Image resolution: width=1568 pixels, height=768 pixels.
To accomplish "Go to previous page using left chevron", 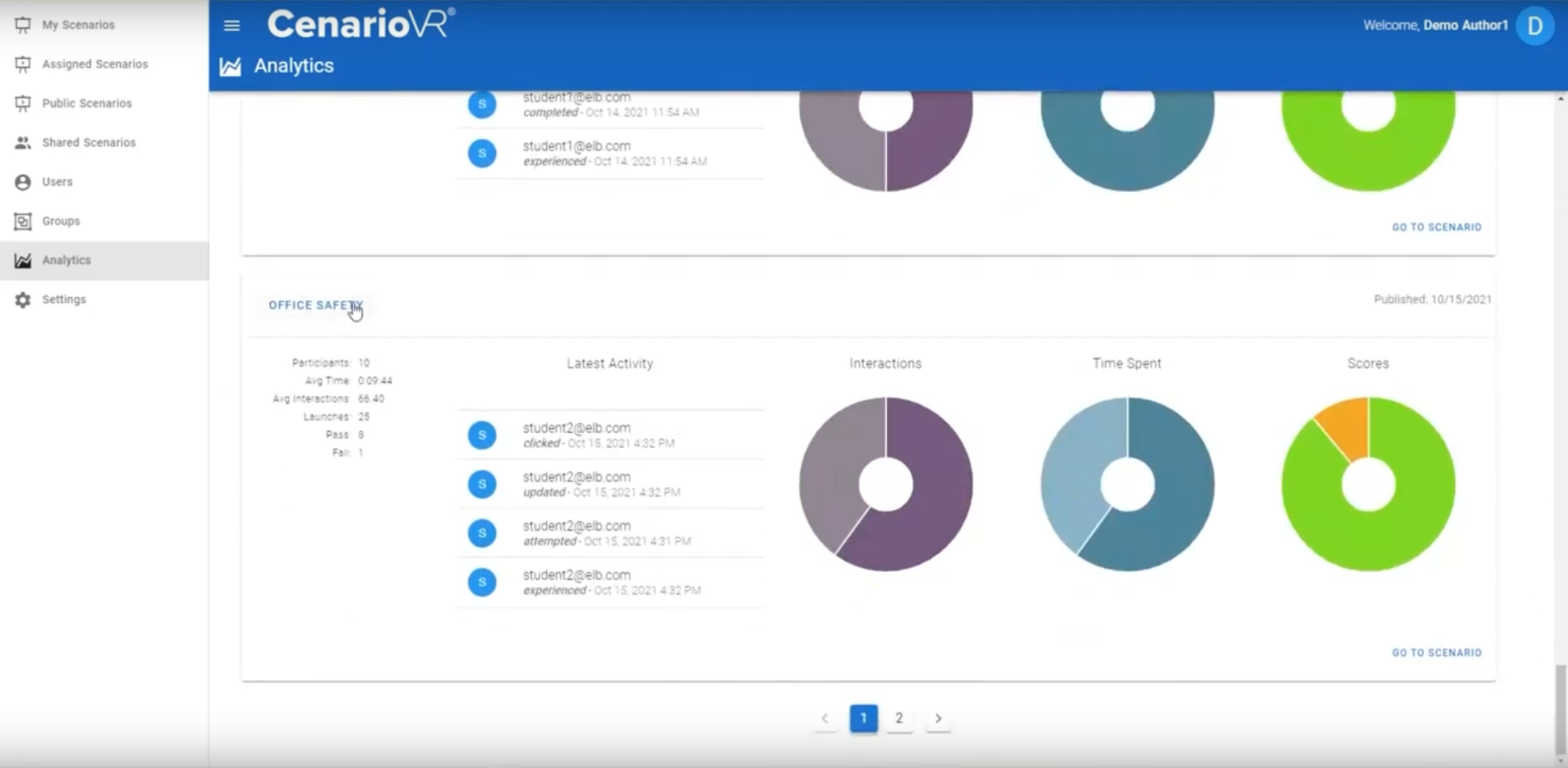I will [x=825, y=718].
